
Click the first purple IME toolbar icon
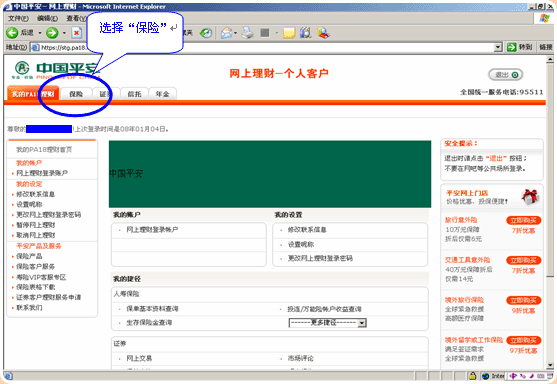(x=513, y=376)
